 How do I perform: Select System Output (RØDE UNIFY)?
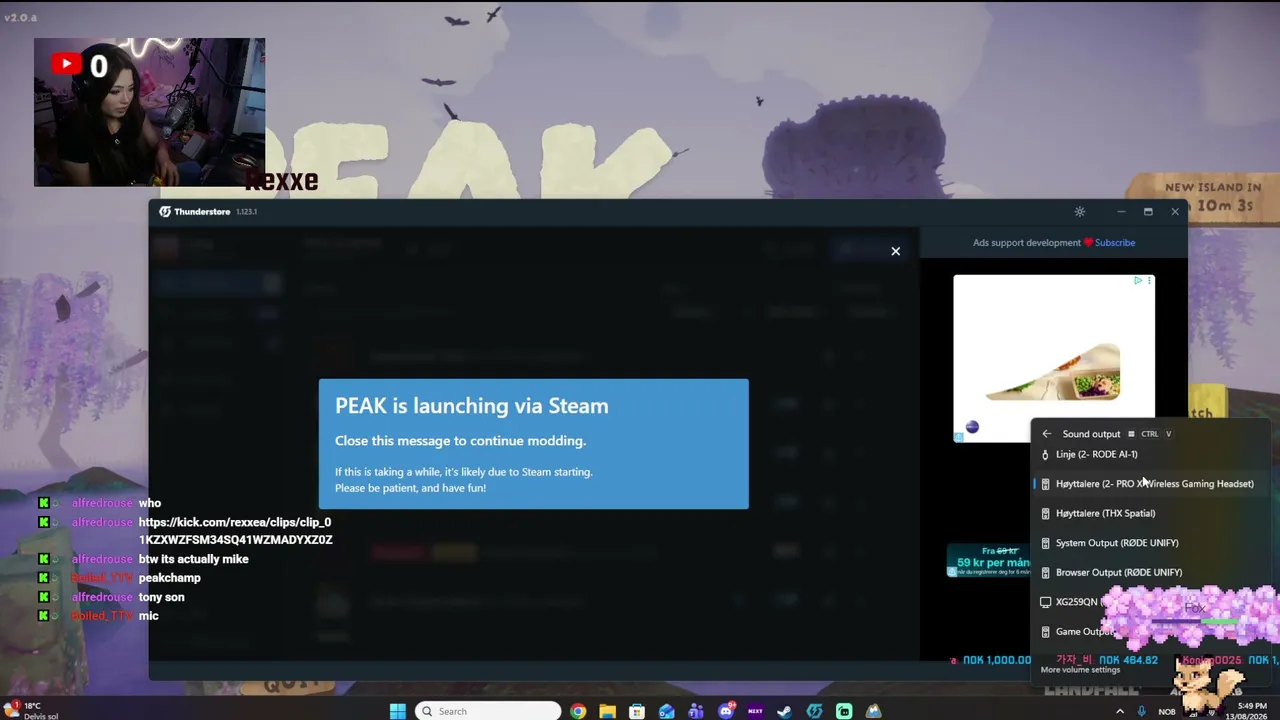point(1150,543)
